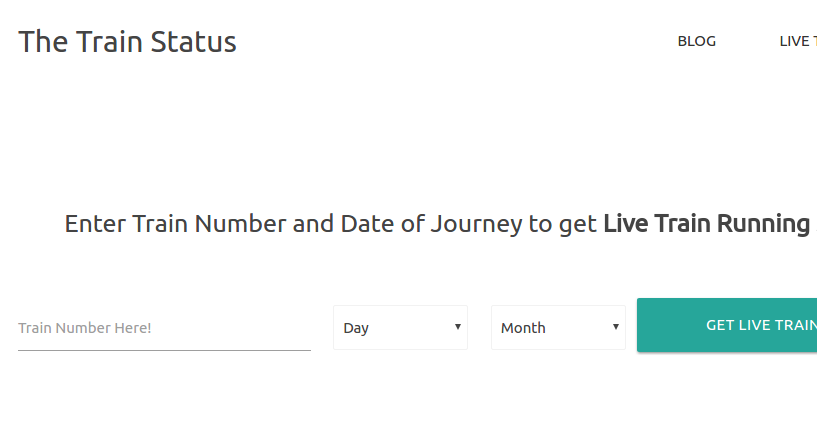Open the Month dropdown arrow
This screenshot has width=817, height=429.
point(615,327)
